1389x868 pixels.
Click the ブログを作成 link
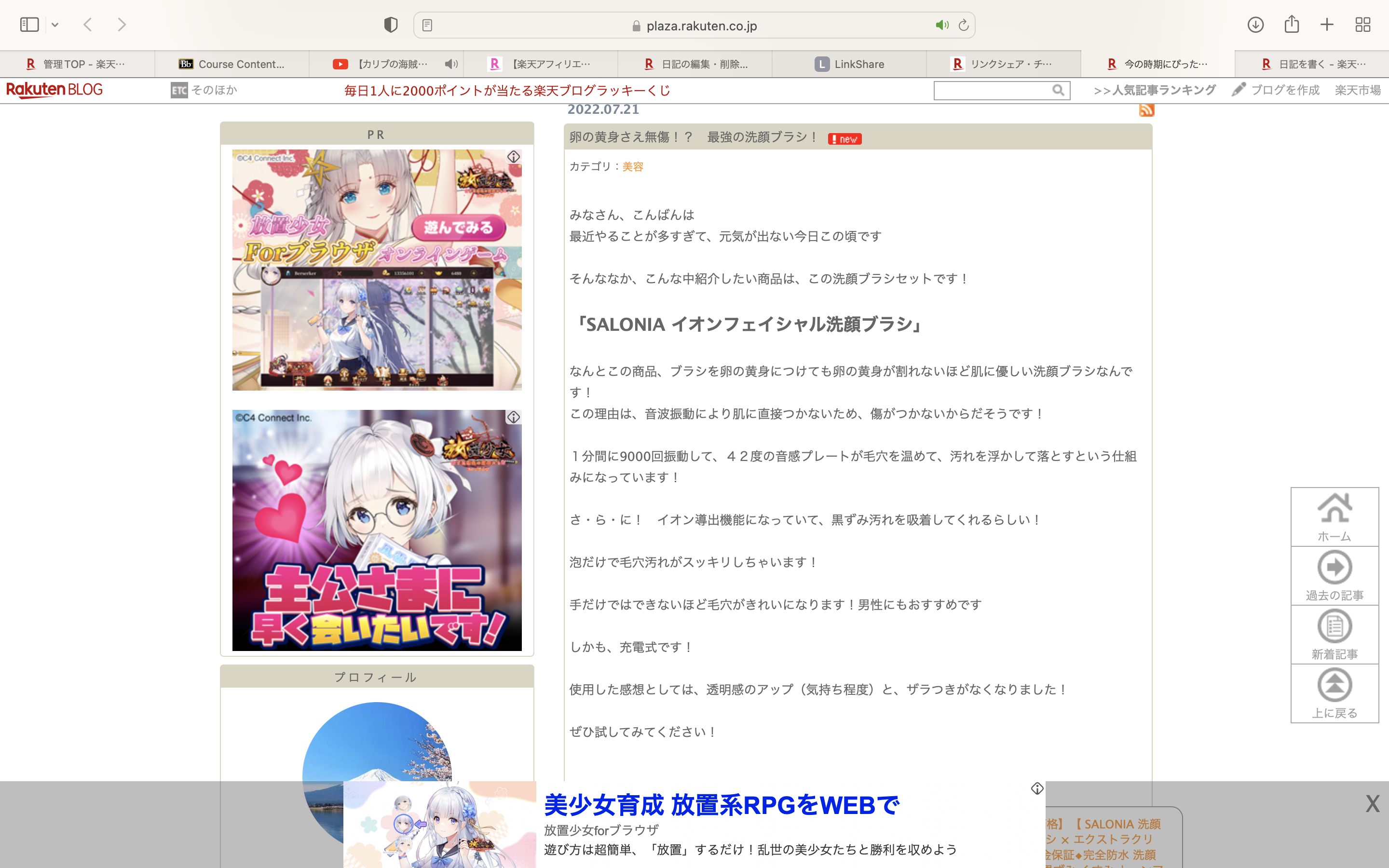(1285, 90)
